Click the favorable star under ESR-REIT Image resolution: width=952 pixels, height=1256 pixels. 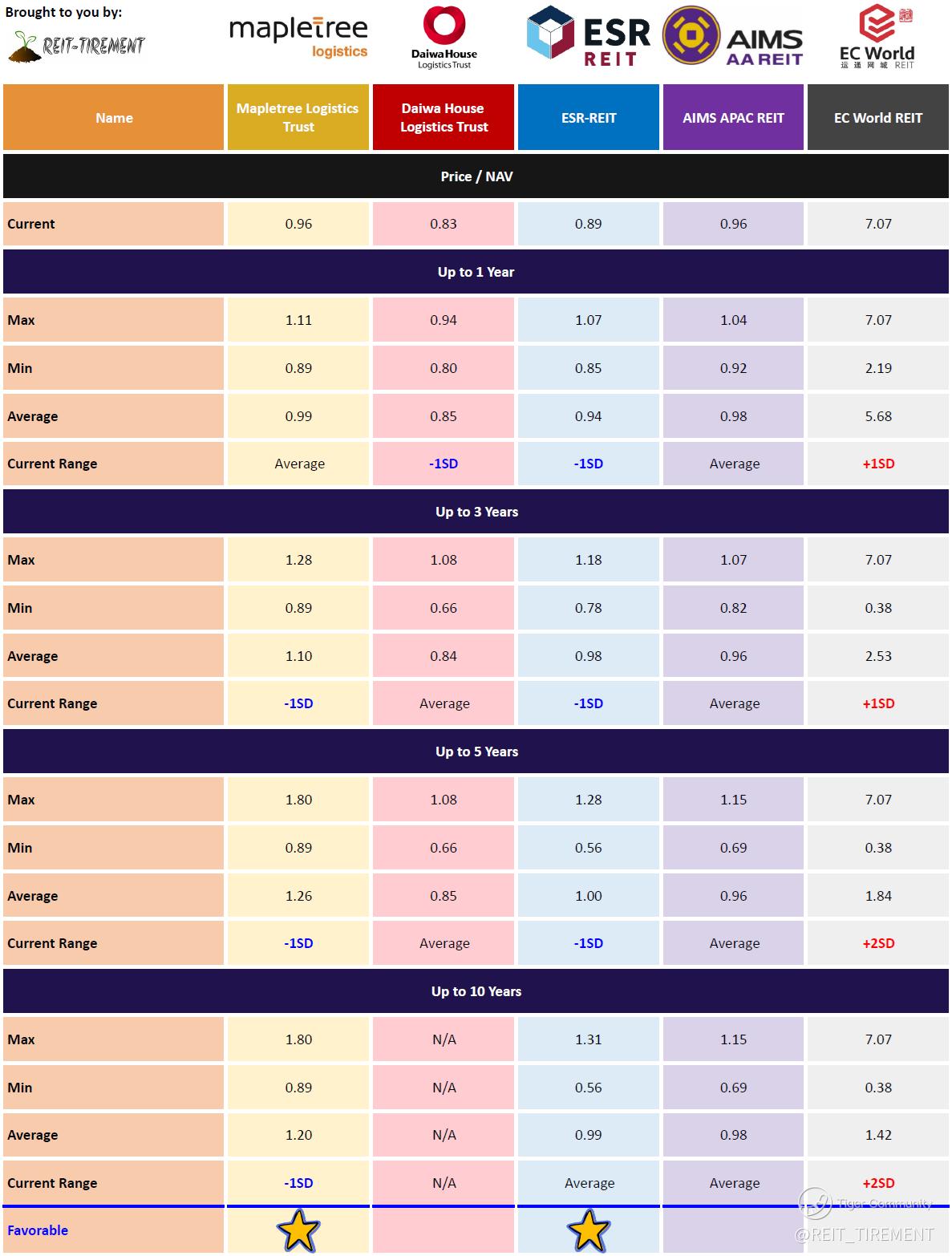[x=589, y=1230]
